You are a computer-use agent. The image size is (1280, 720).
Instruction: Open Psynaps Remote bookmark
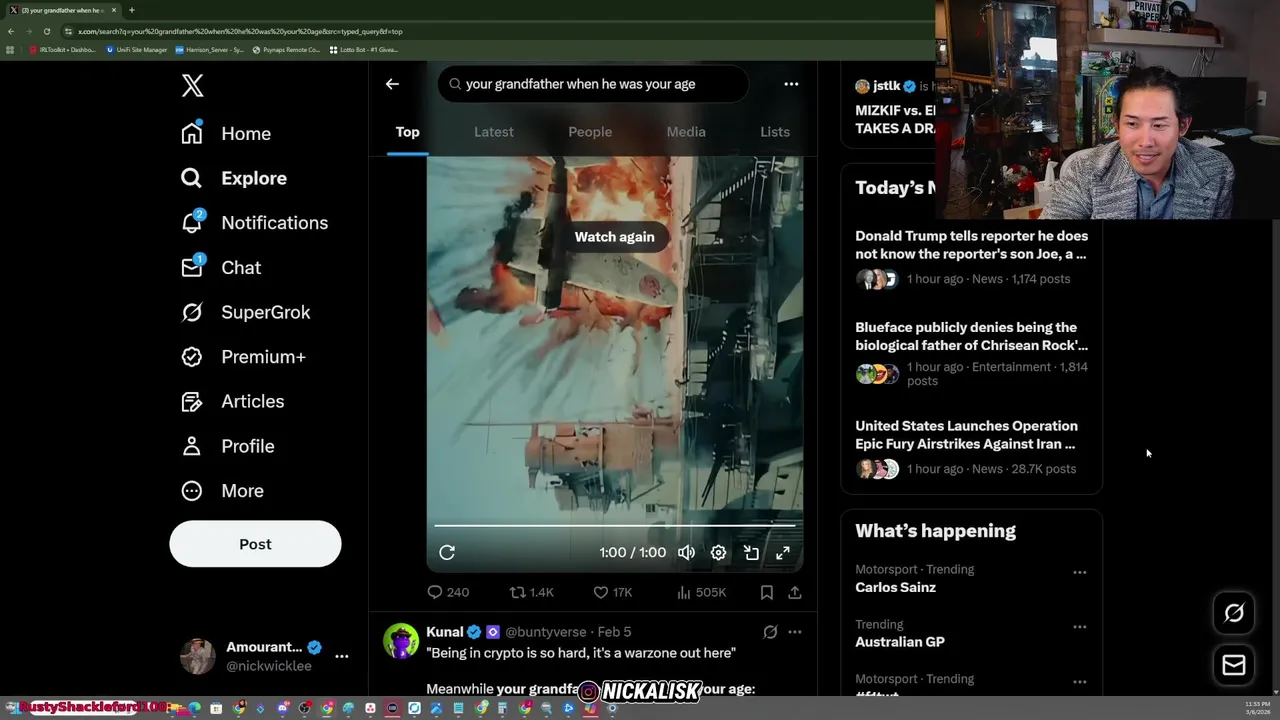click(286, 50)
